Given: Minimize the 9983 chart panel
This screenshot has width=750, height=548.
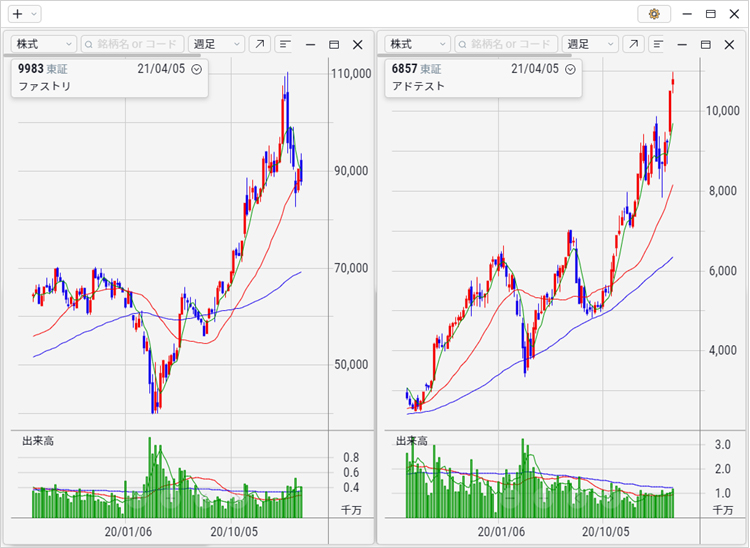Looking at the screenshot, I should point(310,45).
